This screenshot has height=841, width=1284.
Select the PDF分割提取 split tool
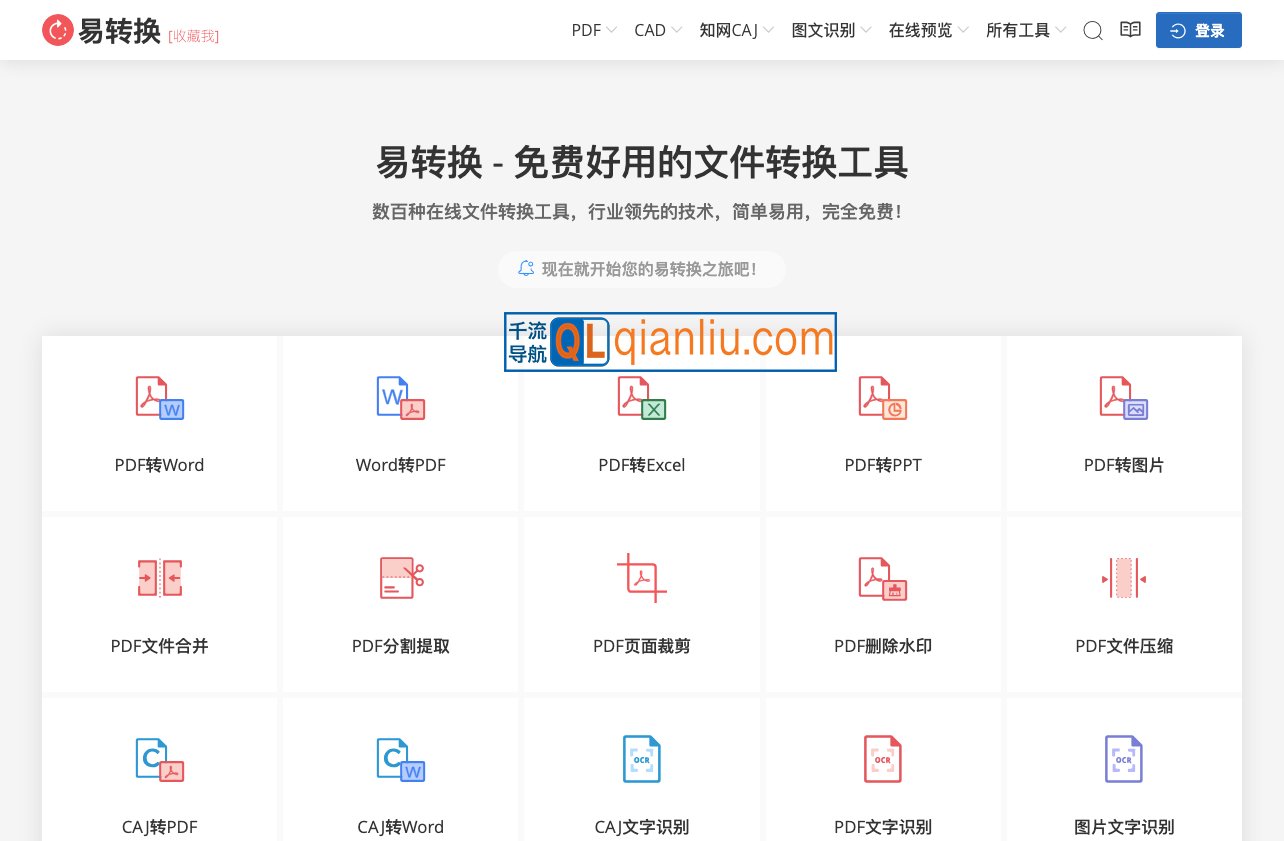(x=400, y=604)
